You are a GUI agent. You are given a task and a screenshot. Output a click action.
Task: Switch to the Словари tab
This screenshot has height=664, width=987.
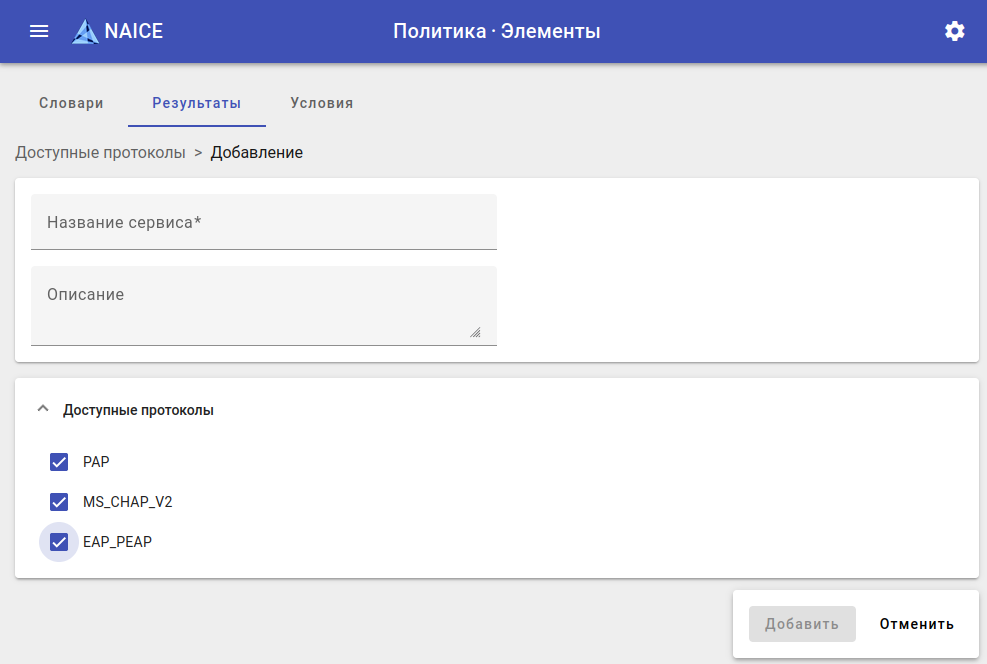(71, 103)
